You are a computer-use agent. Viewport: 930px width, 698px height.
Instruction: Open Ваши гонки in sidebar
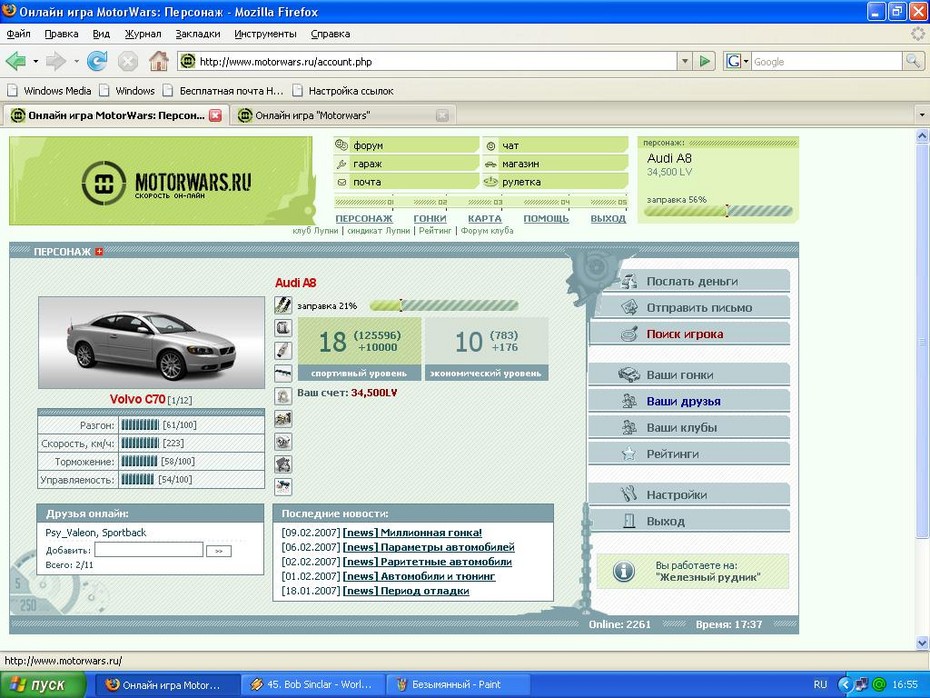click(689, 375)
